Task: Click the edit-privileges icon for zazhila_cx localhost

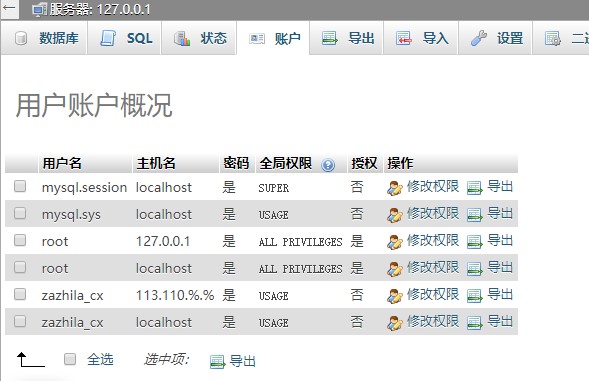Action: point(395,324)
